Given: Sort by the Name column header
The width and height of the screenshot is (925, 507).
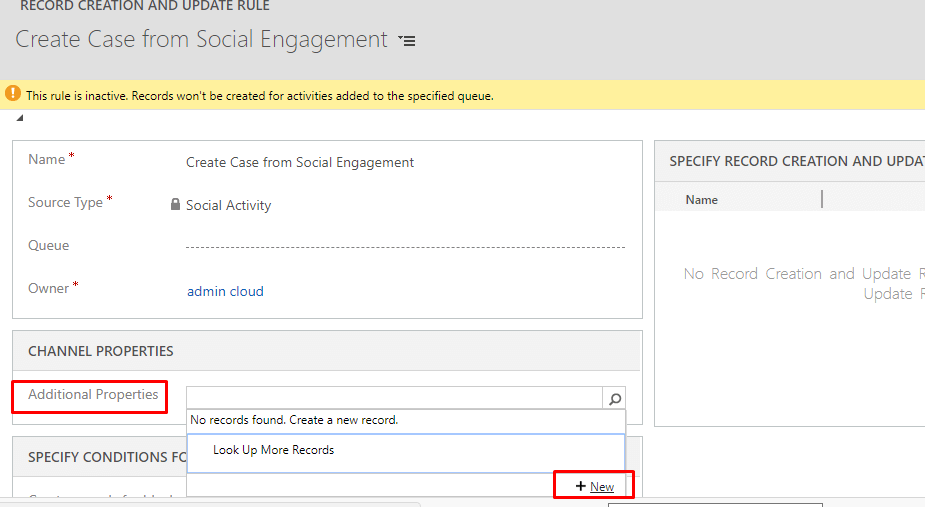Looking at the screenshot, I should pos(701,199).
